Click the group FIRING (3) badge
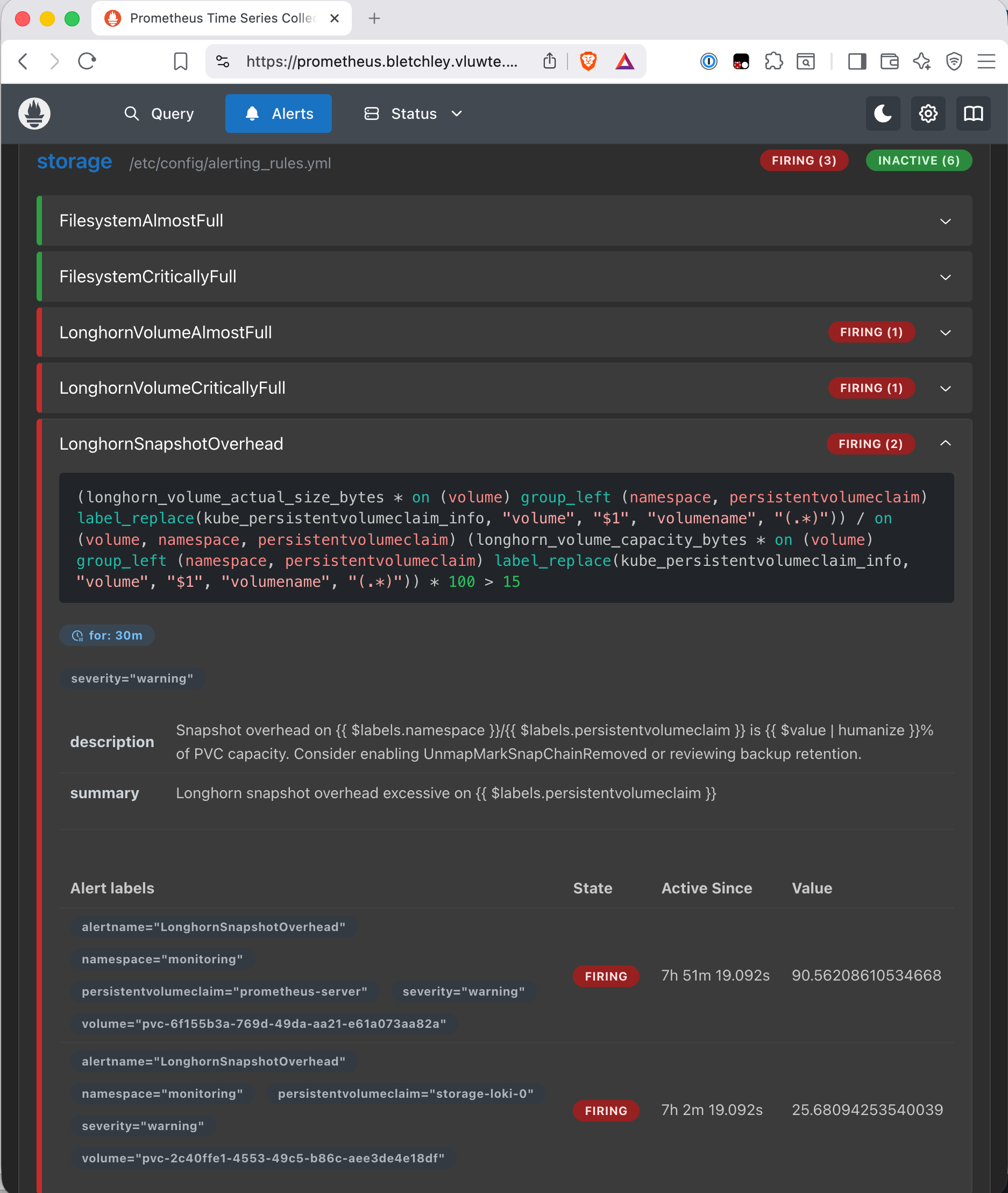Screen dimensions: 1008x1193 [804, 160]
